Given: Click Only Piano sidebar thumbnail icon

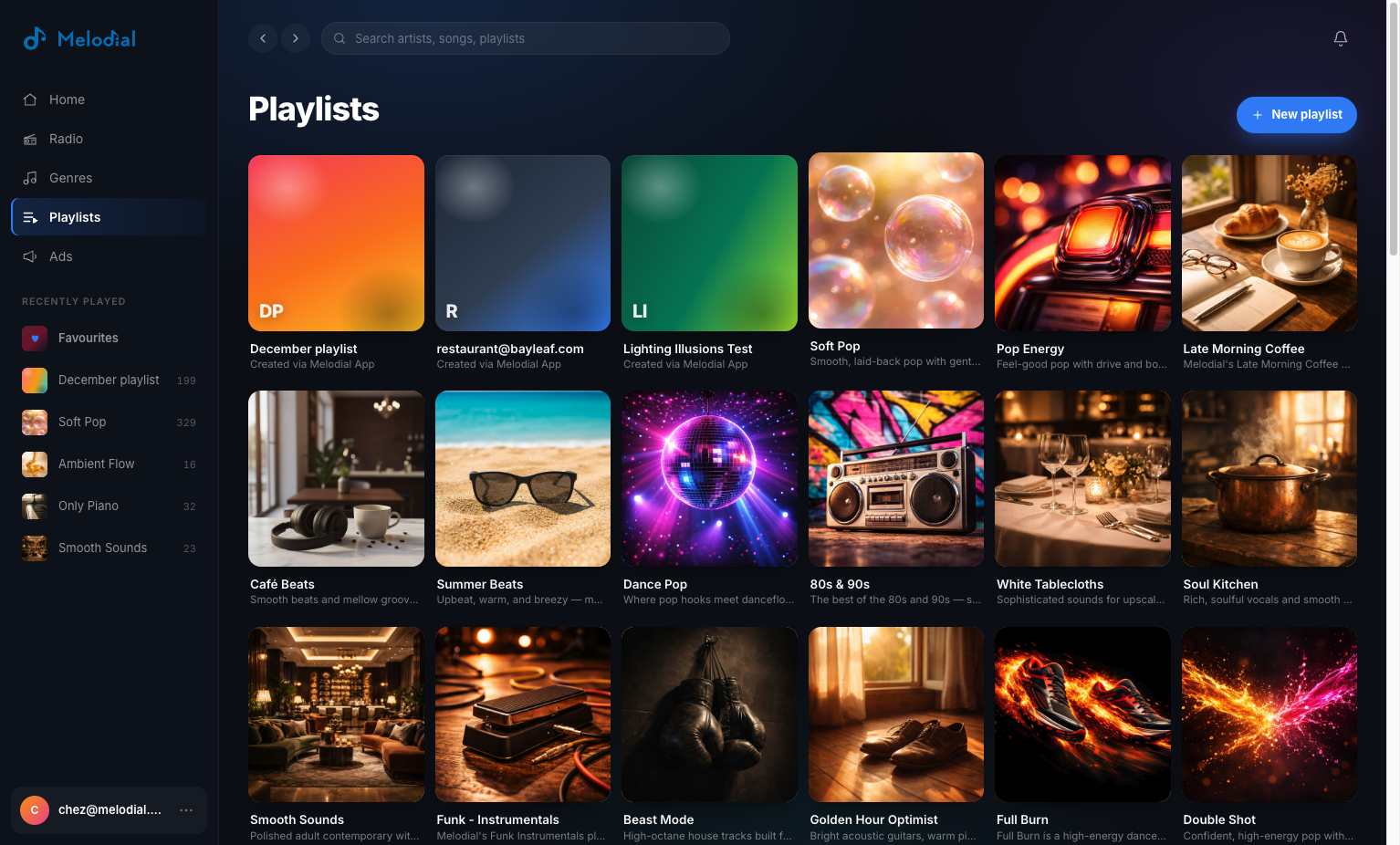Looking at the screenshot, I should (x=35, y=506).
